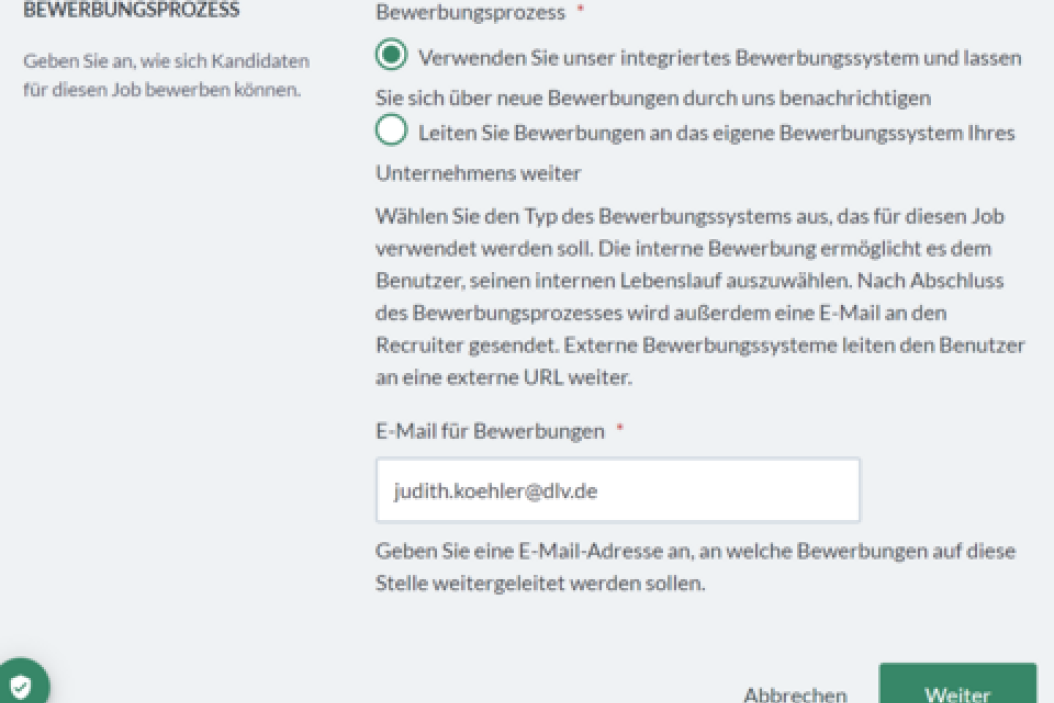Click the E-Mail für Bewerbungen input field
This screenshot has width=1054, height=703.
coord(618,490)
